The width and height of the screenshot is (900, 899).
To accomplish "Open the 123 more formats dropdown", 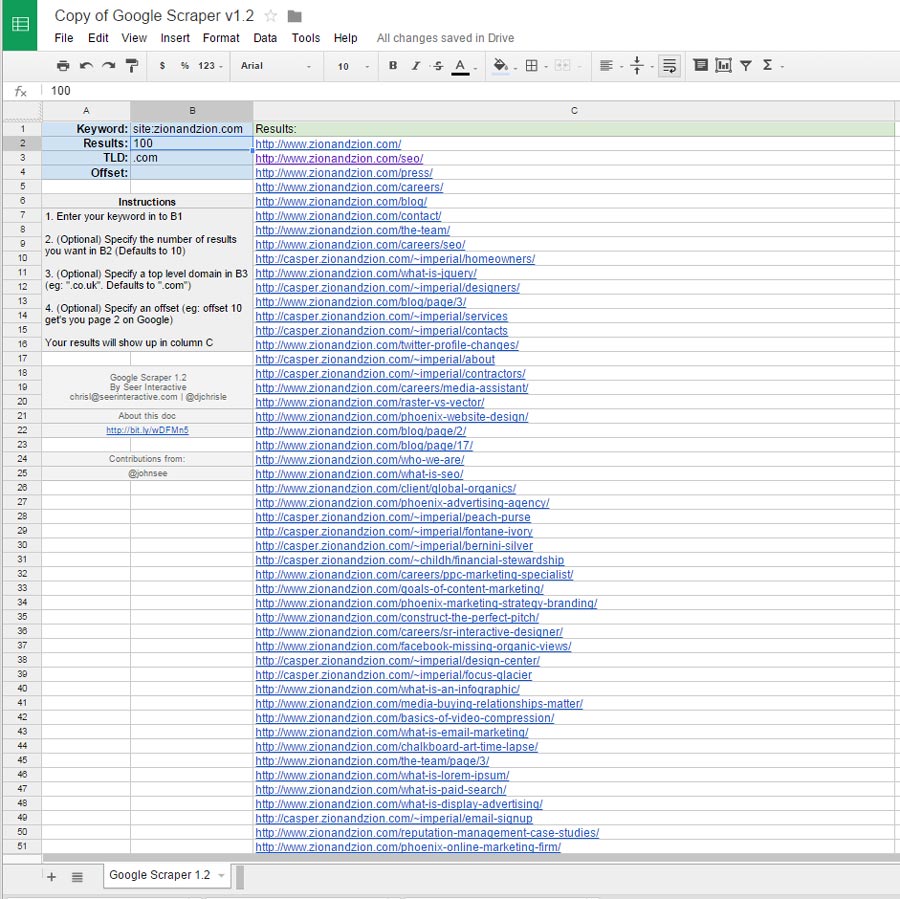I will point(210,65).
